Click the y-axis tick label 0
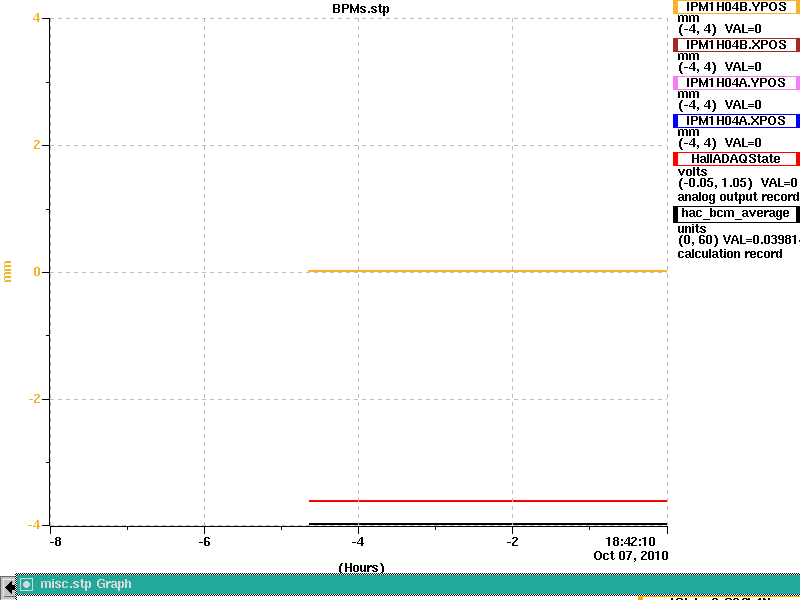The height and width of the screenshot is (600, 800). pos(37,272)
